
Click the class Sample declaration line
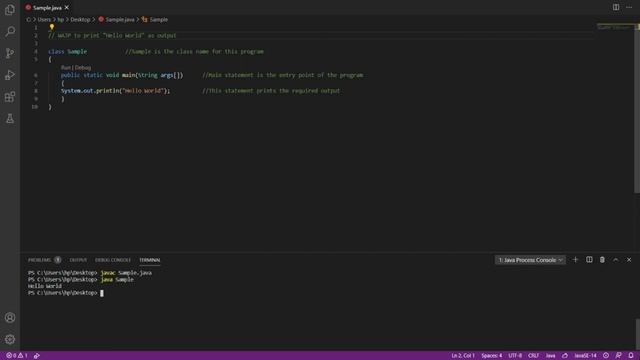[x=67, y=51]
